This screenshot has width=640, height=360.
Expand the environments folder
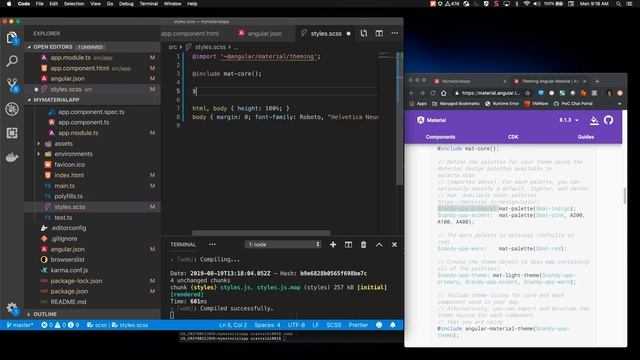73,154
